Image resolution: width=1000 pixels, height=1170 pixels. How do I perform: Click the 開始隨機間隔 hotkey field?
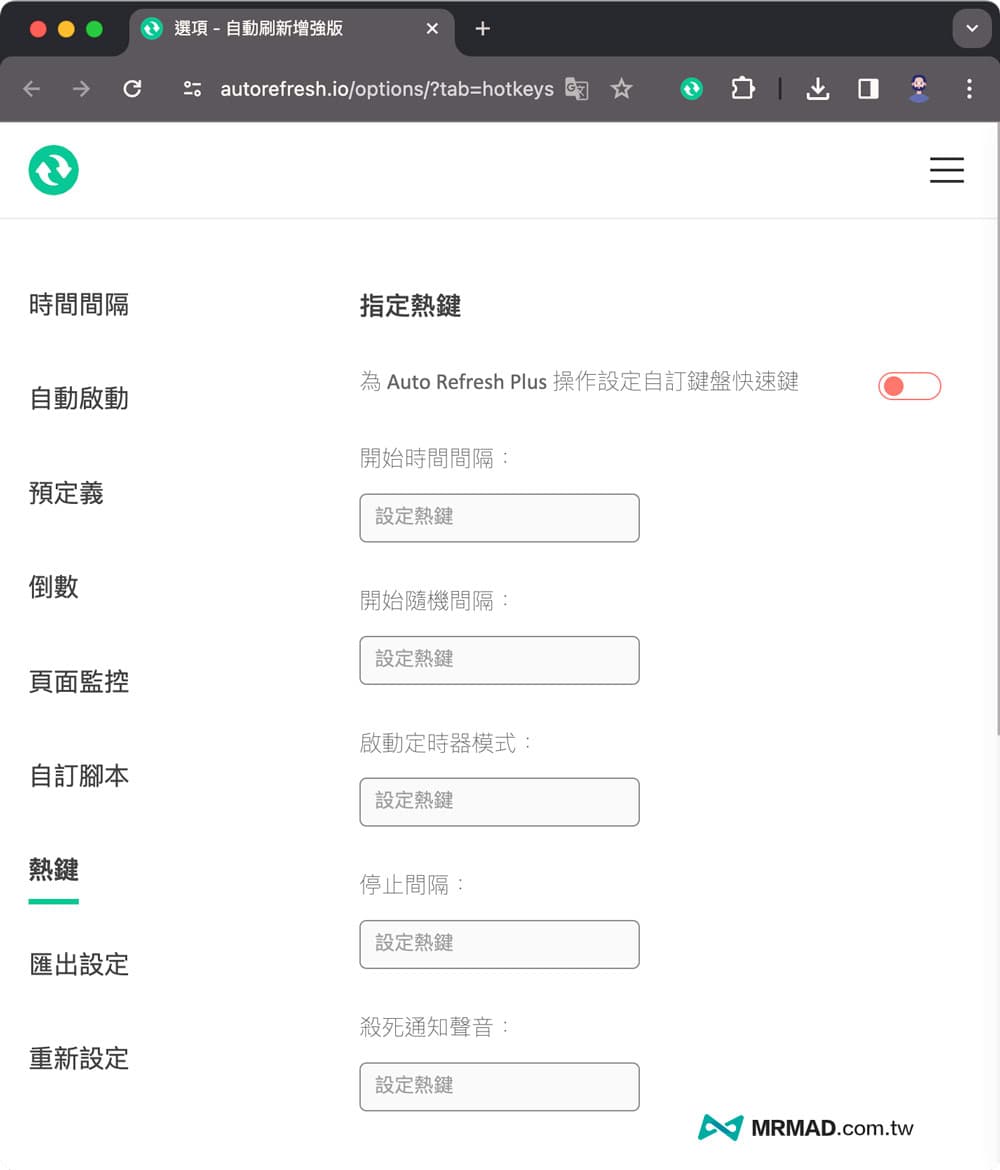point(499,660)
